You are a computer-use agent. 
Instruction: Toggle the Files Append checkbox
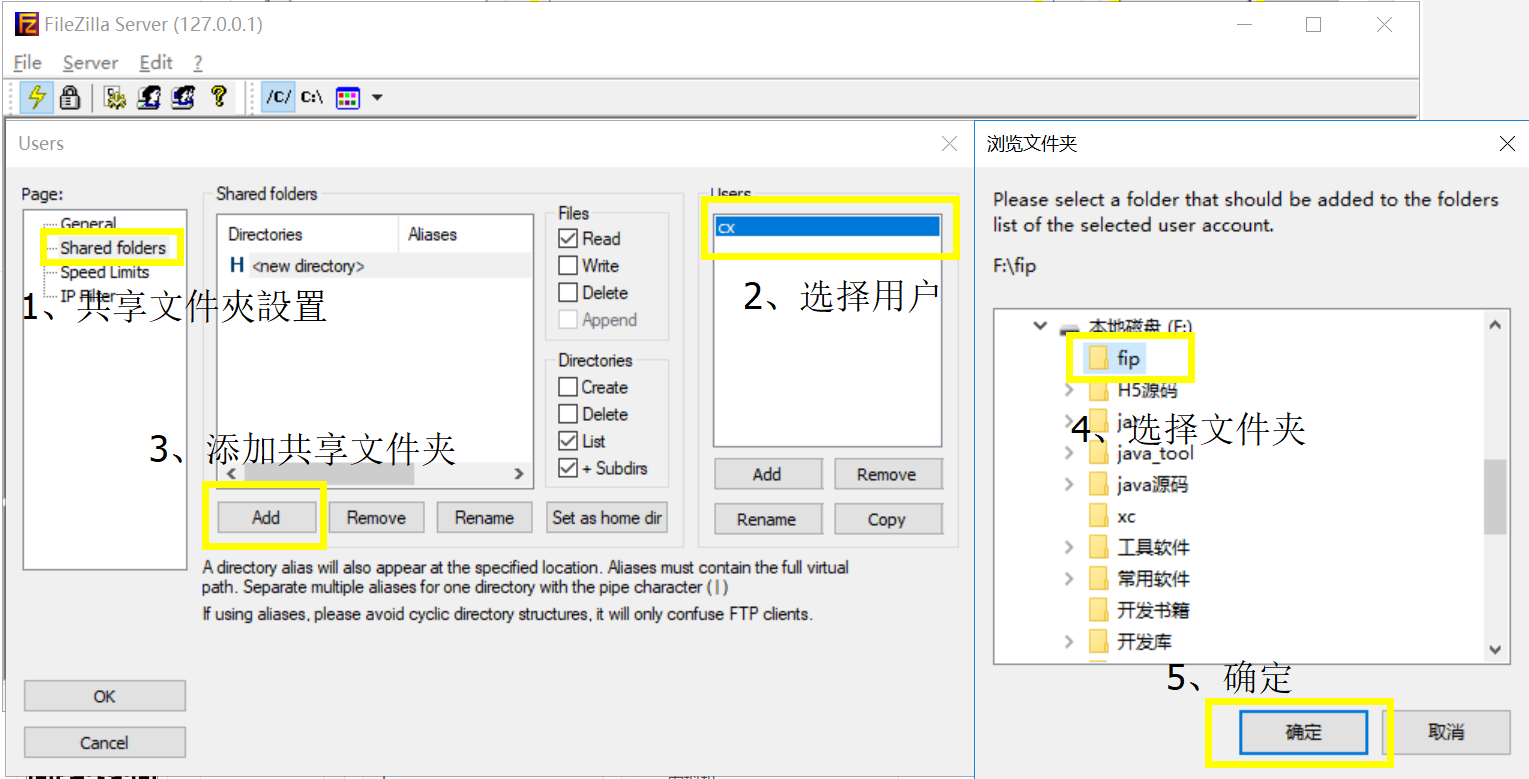pos(568,319)
